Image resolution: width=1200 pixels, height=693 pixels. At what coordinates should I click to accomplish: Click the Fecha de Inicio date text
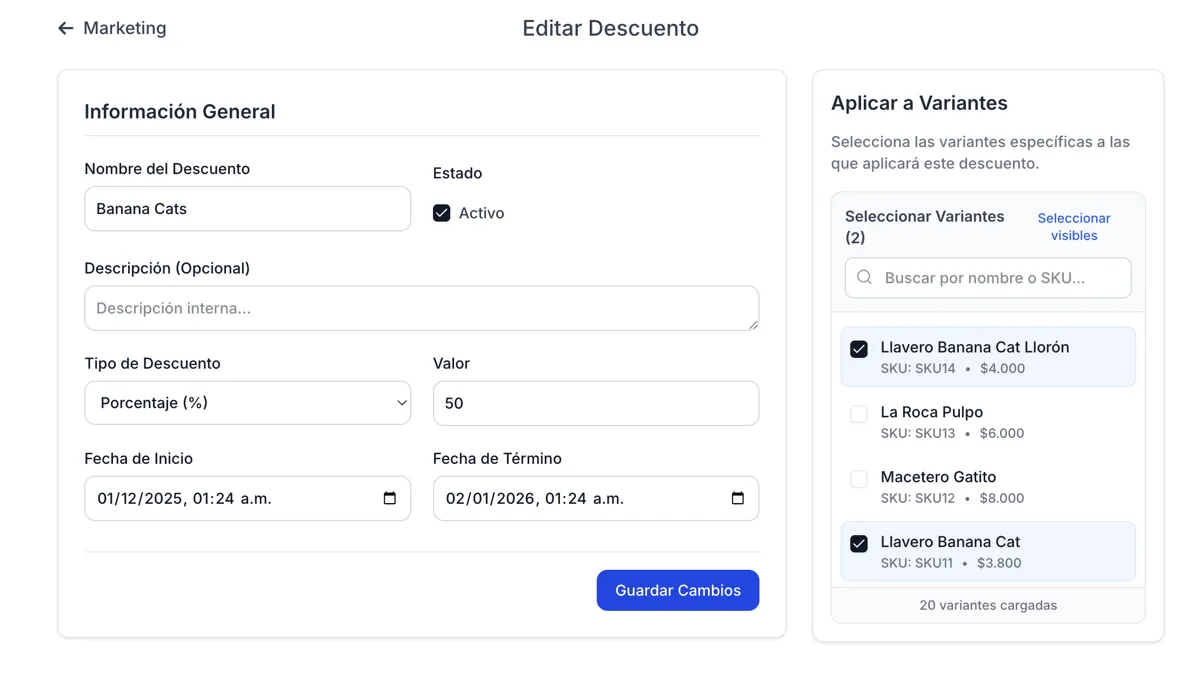185,499
